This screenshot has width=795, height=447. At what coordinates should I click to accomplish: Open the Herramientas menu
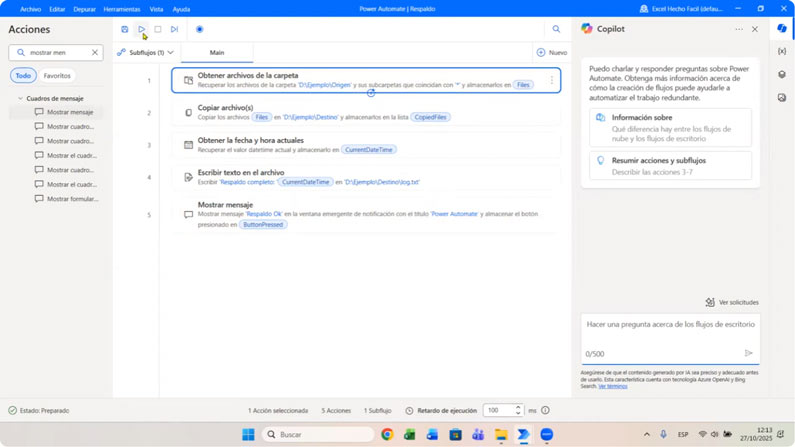[122, 9]
